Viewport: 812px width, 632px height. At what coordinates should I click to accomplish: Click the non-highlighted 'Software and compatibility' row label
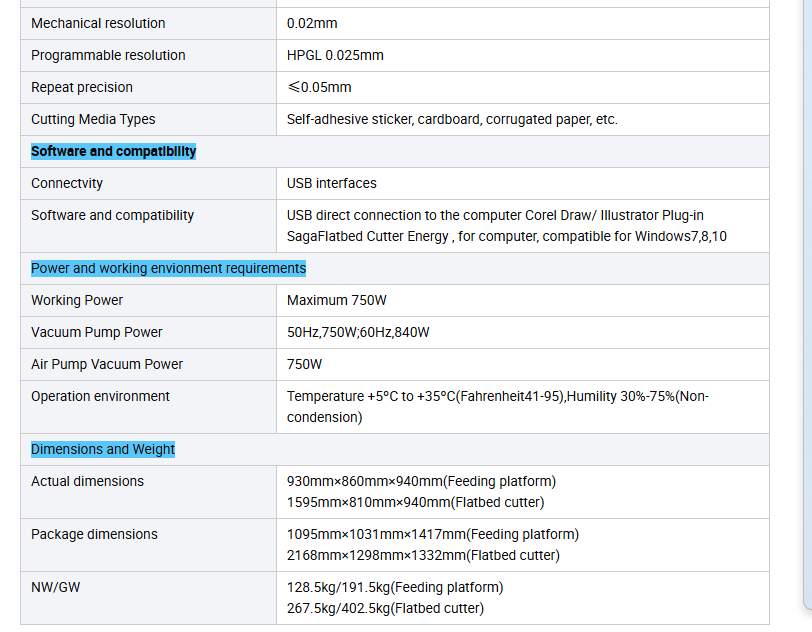pyautogui.click(x=112, y=215)
